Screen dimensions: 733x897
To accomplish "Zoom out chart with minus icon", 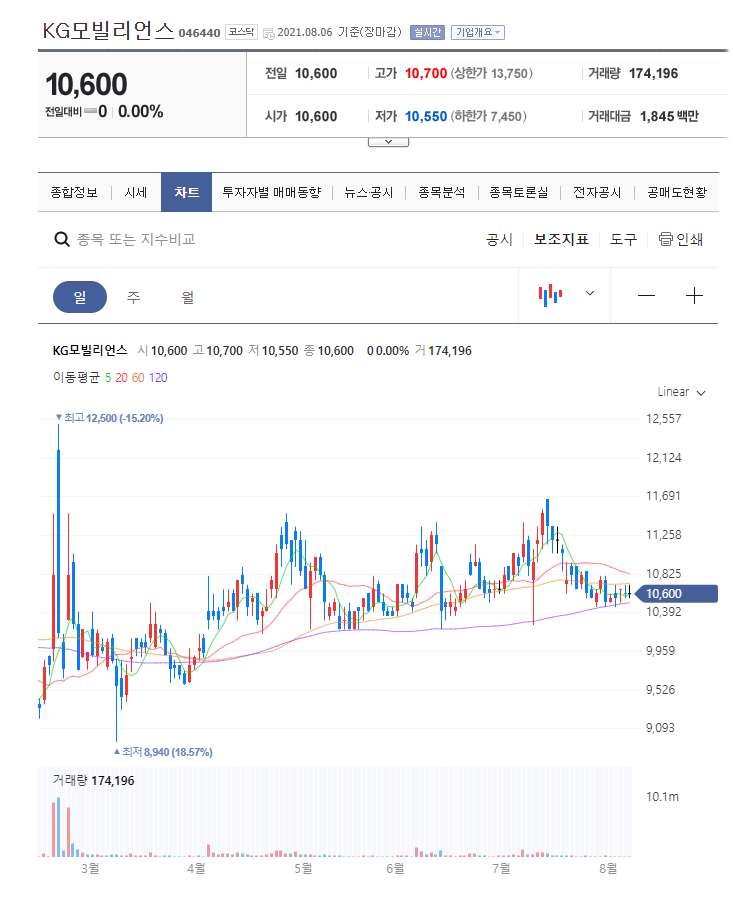I will 646,296.
